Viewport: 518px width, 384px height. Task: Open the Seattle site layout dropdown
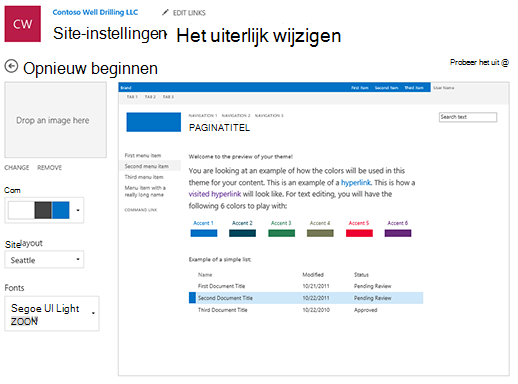tap(44, 260)
